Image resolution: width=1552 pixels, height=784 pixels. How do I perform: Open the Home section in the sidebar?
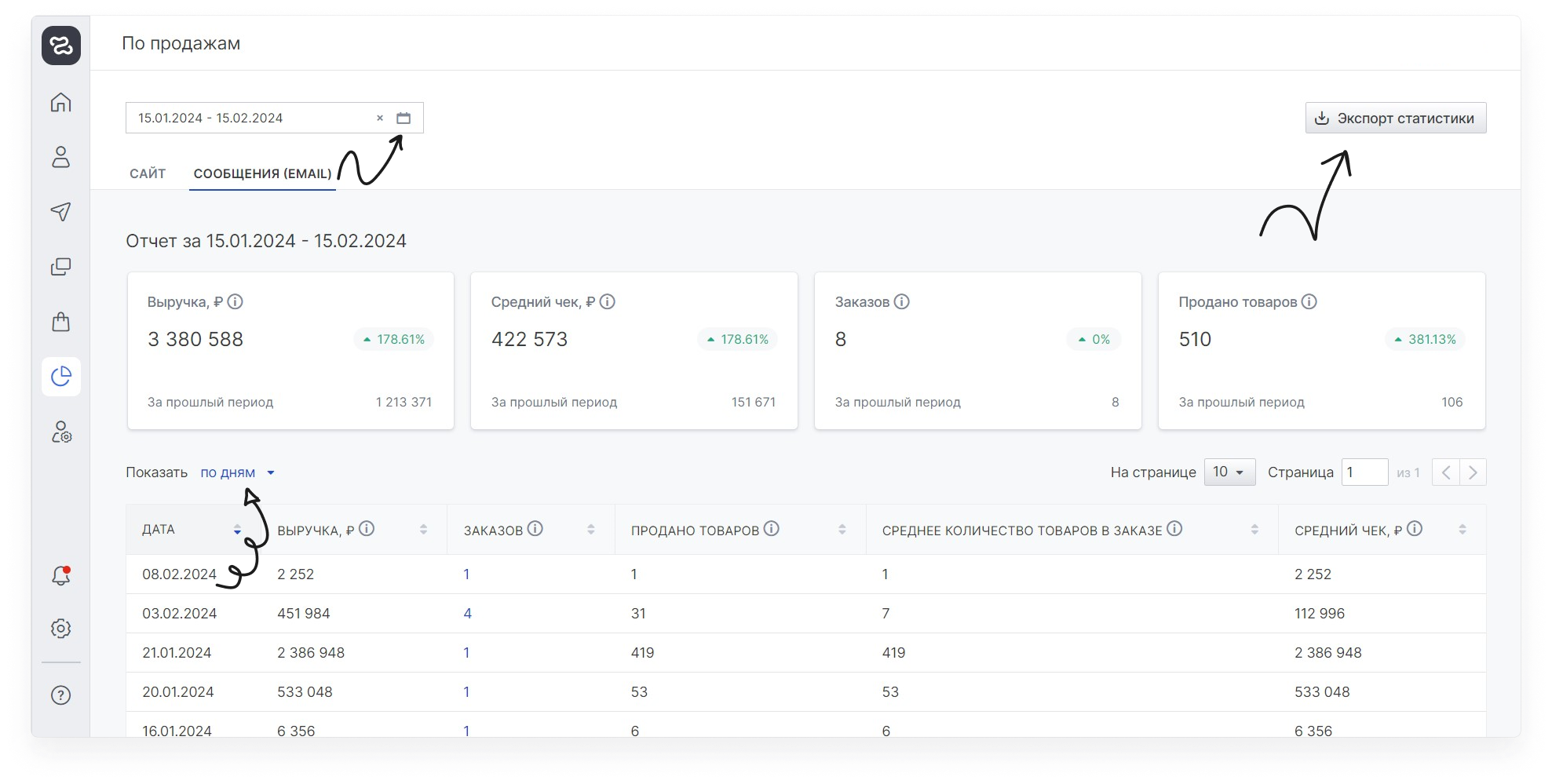click(61, 102)
